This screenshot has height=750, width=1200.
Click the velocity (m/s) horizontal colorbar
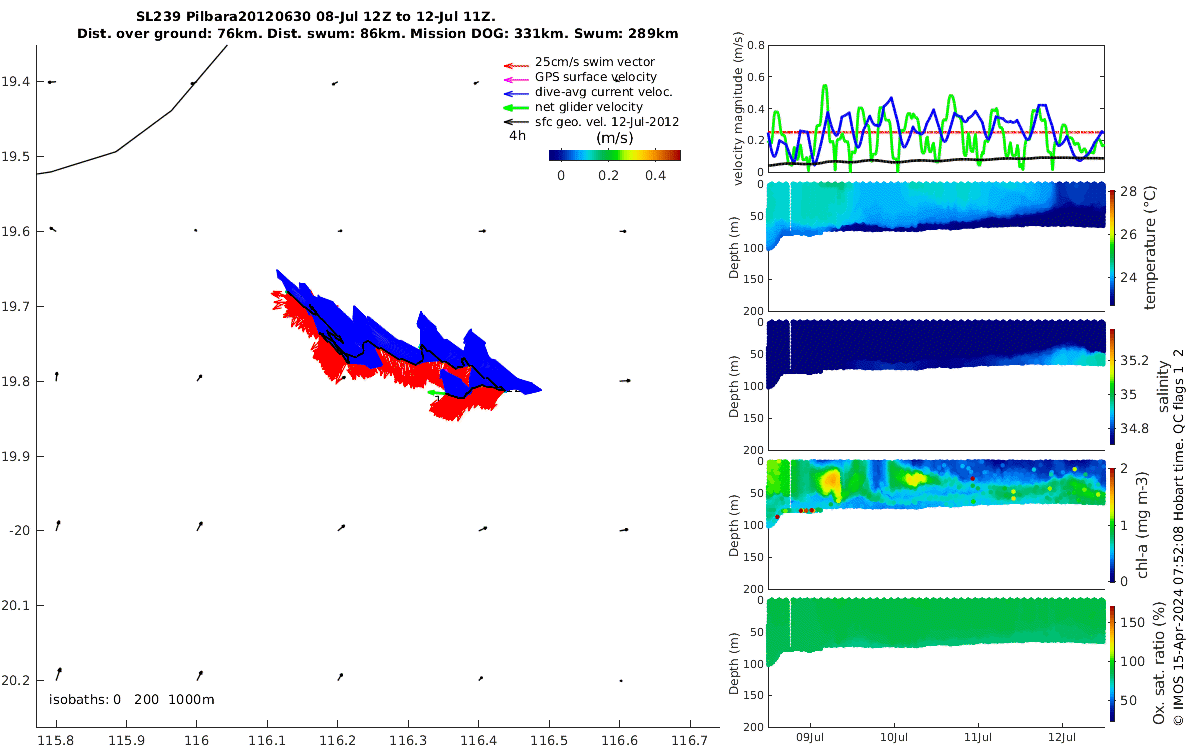point(615,155)
